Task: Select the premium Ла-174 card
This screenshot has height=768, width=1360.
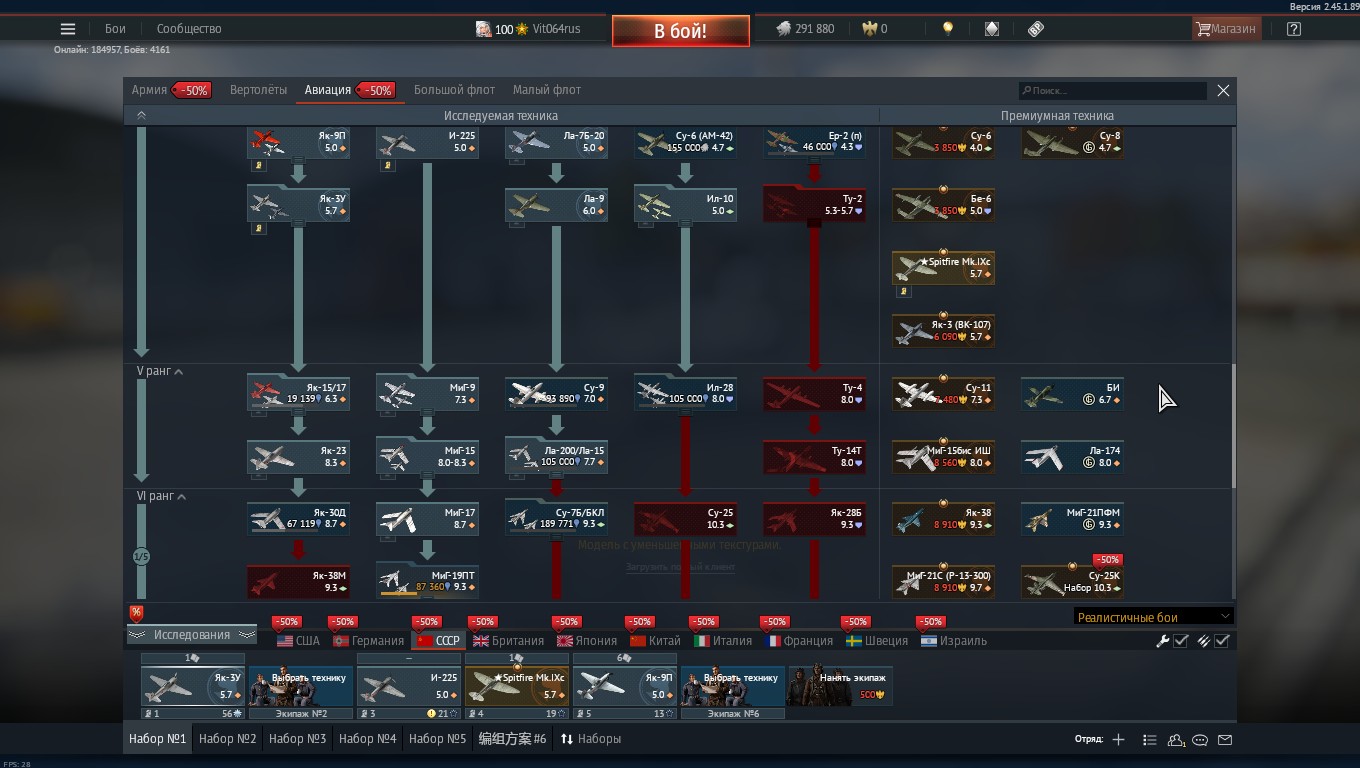Action: click(x=1072, y=456)
